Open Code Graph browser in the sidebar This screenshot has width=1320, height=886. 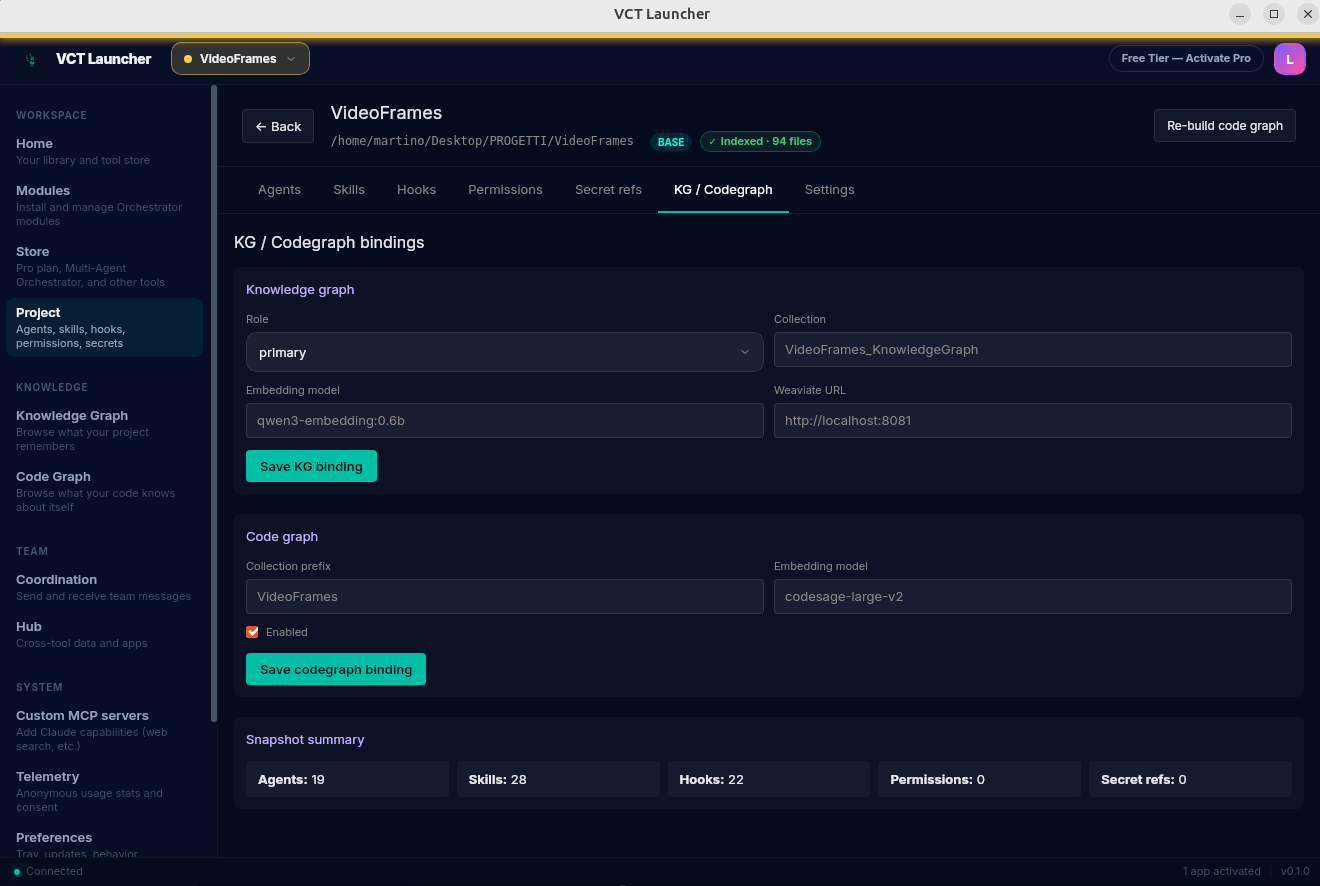(104, 491)
